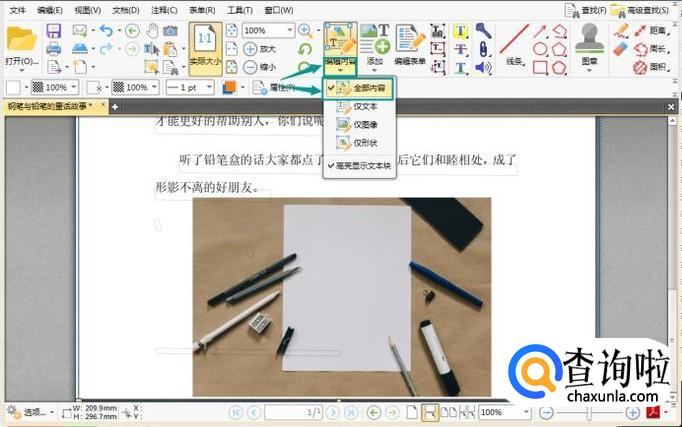This screenshot has height=427, width=682.
Task: Open the 注释(C) menu
Action: 164,10
